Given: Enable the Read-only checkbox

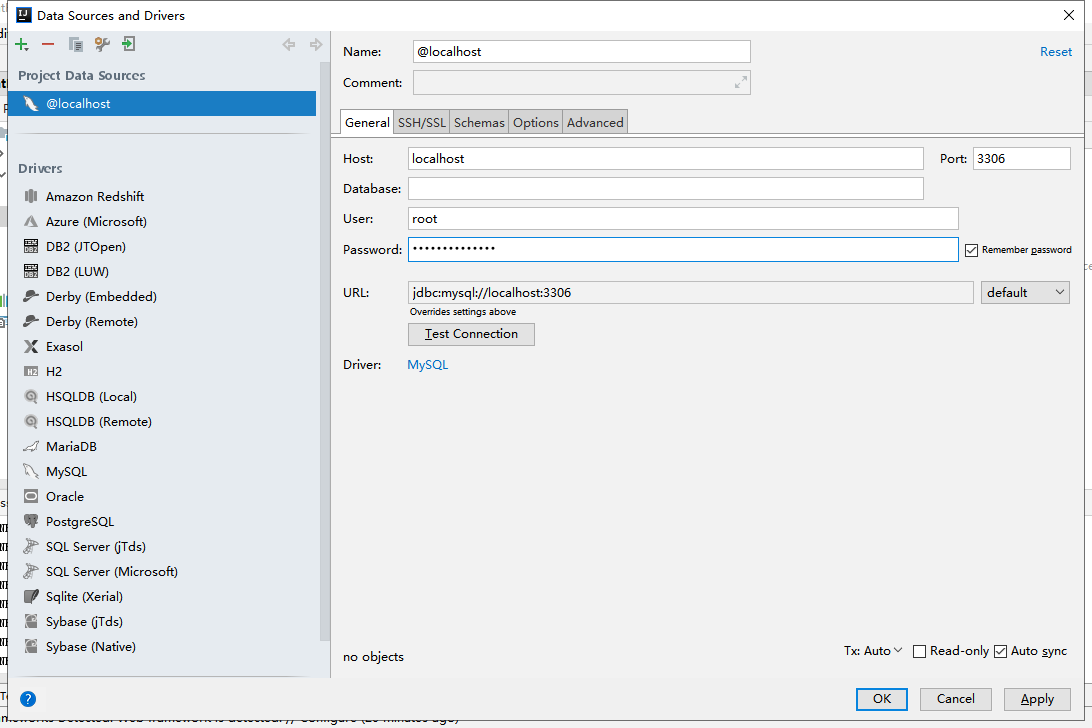Looking at the screenshot, I should click(919, 651).
